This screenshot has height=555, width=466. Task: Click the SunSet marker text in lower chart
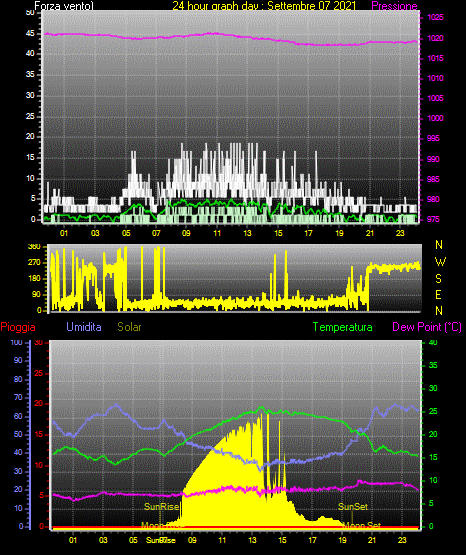[x=353, y=507]
